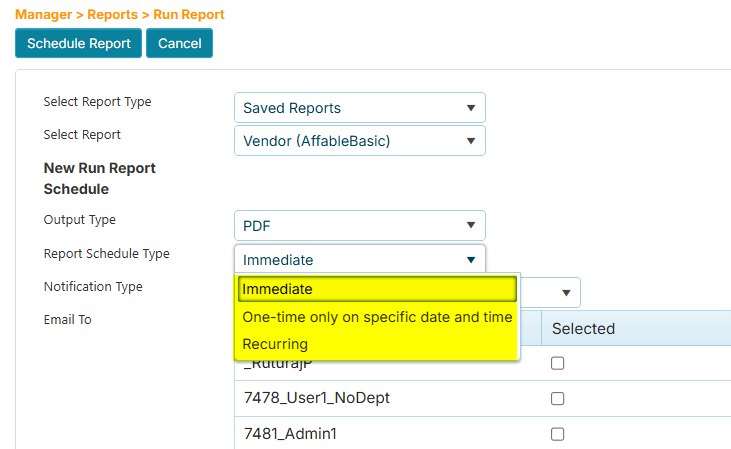The image size is (731, 449).
Task: Open Reports from the breadcrumb trail
Action: click(114, 15)
